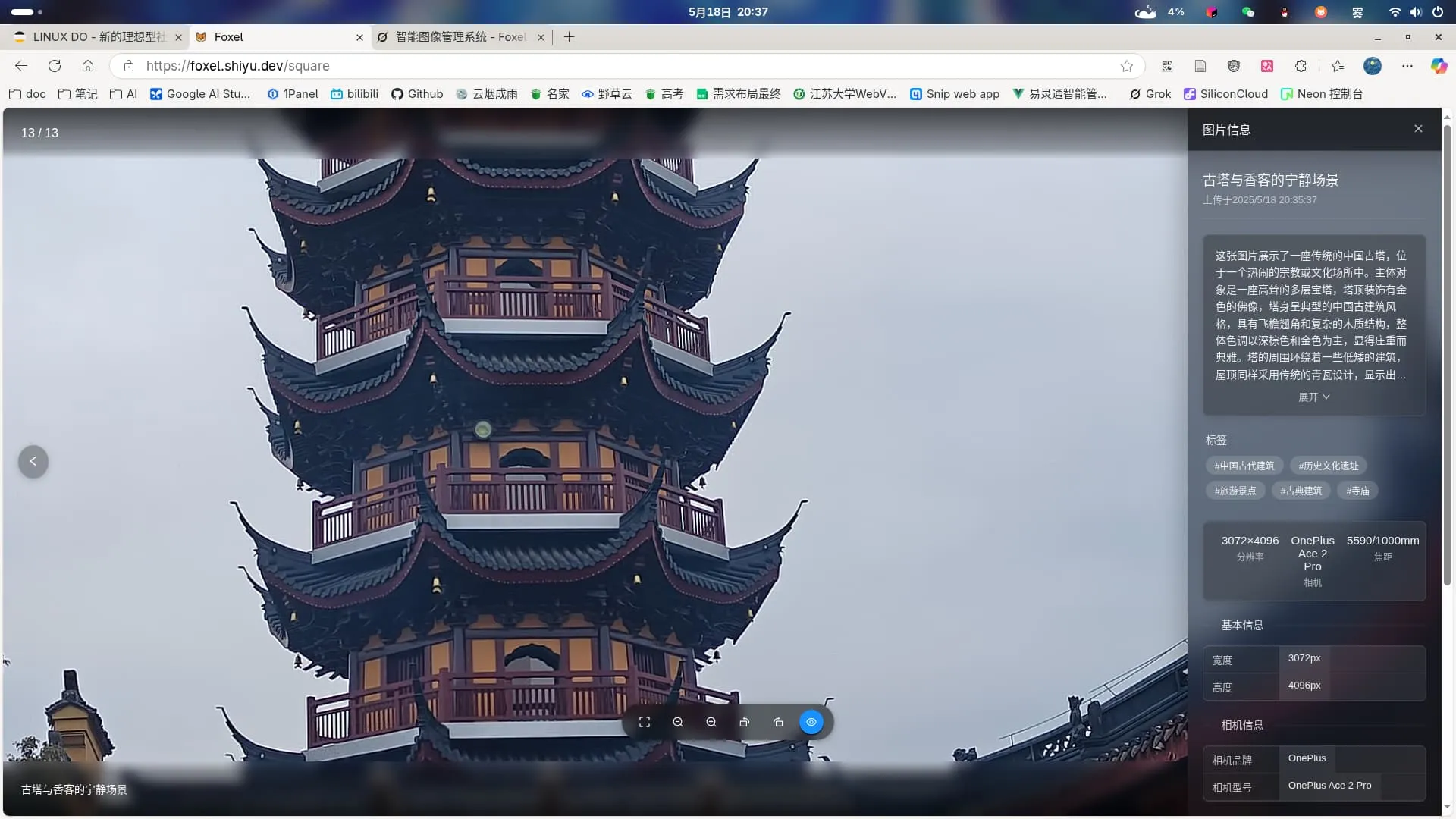
Task: Toggle image info panel with eye button
Action: 811,722
